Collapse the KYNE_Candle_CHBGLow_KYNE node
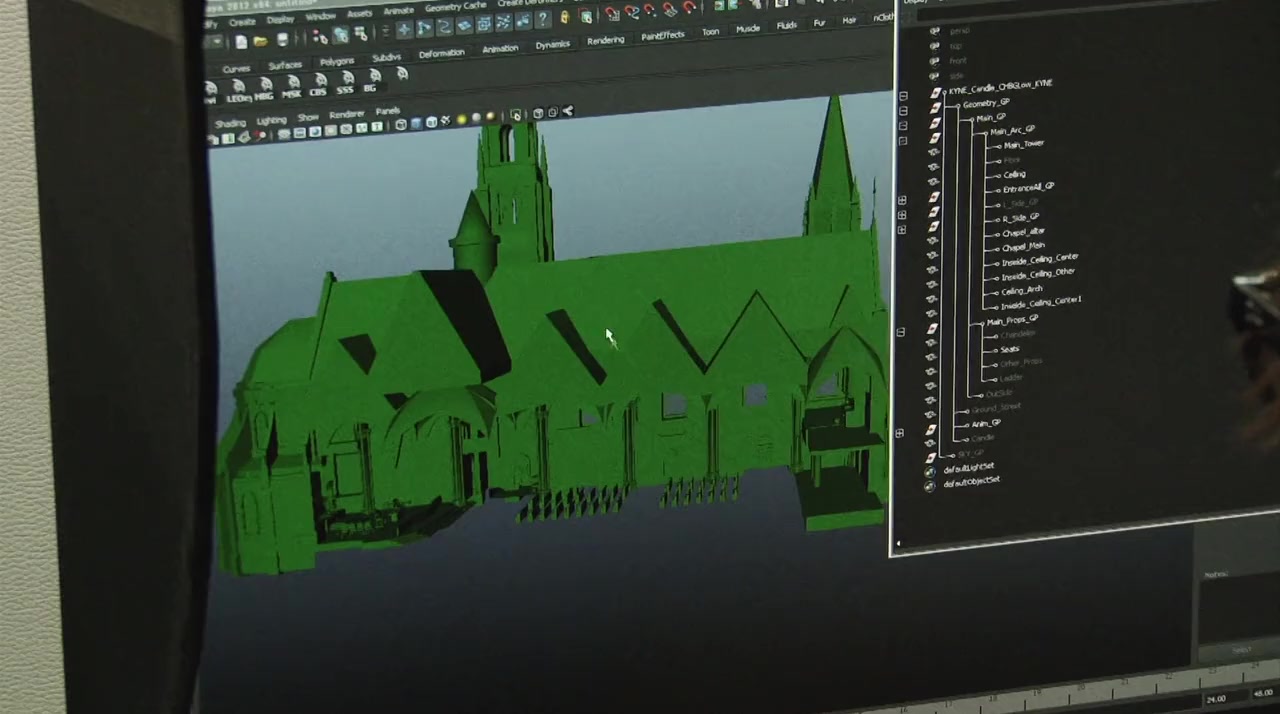 pyautogui.click(x=903, y=96)
